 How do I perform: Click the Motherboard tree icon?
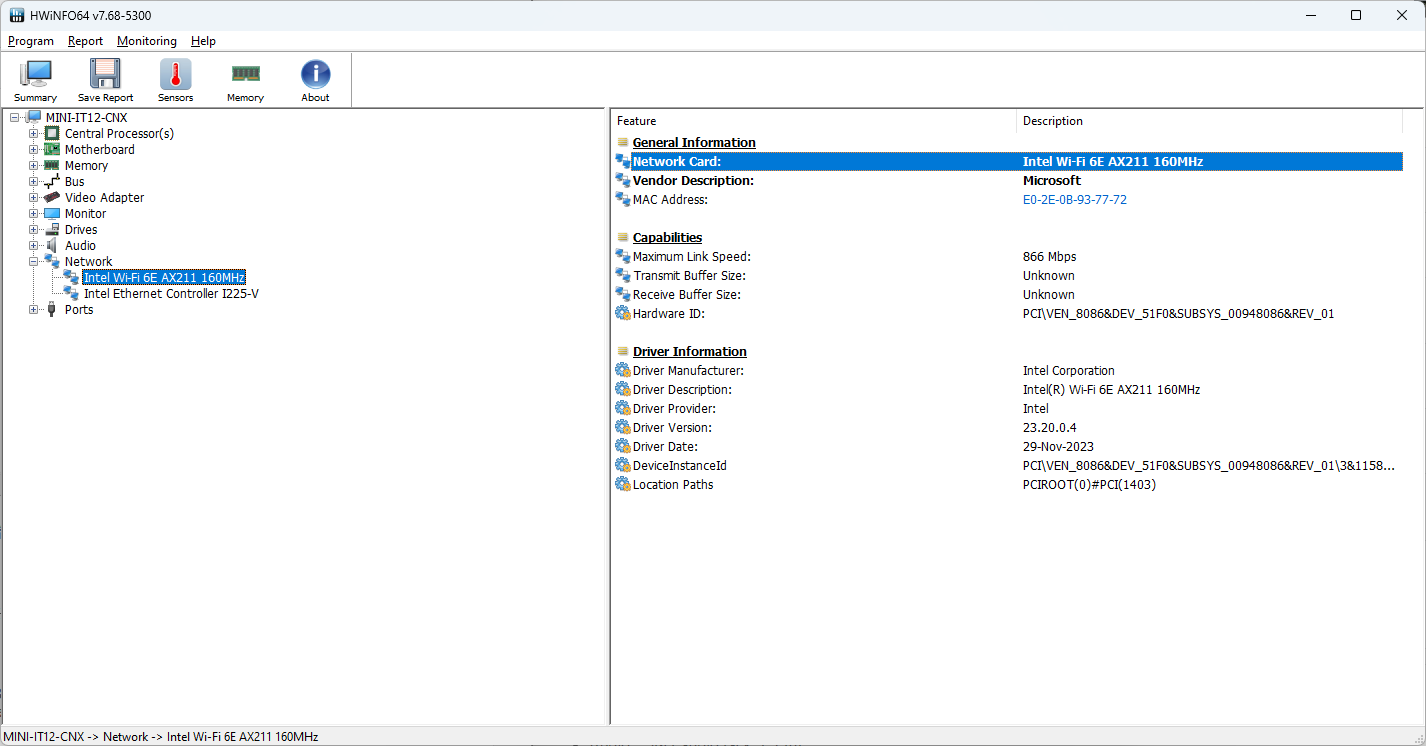click(52, 149)
